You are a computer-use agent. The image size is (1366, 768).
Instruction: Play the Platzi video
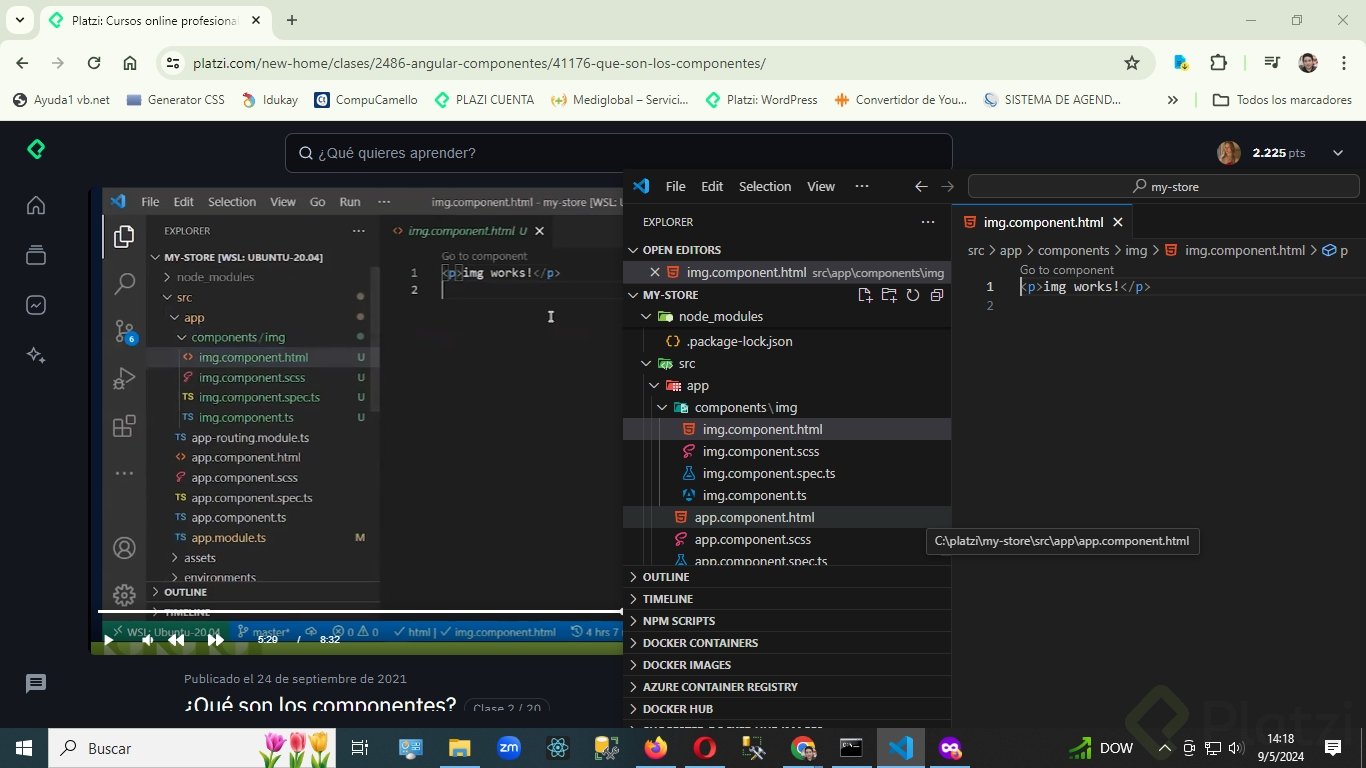click(108, 640)
